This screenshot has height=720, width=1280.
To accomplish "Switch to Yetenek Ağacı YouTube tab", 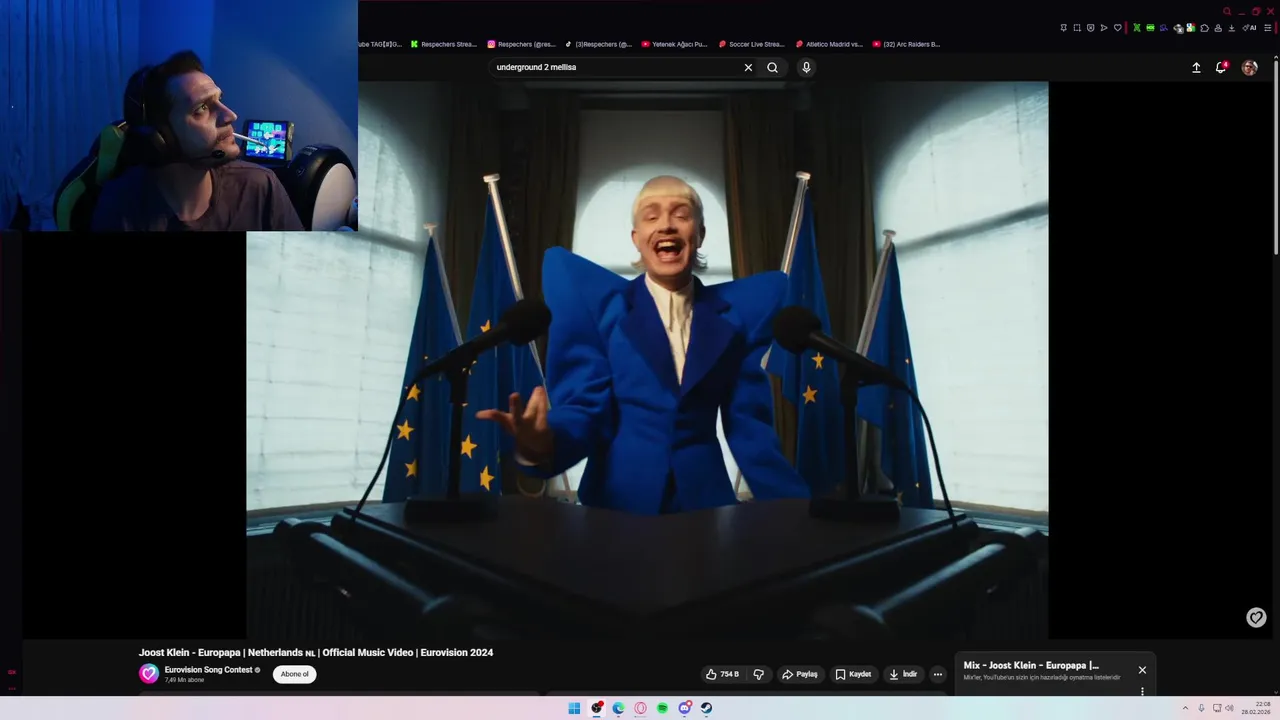I will click(675, 44).
